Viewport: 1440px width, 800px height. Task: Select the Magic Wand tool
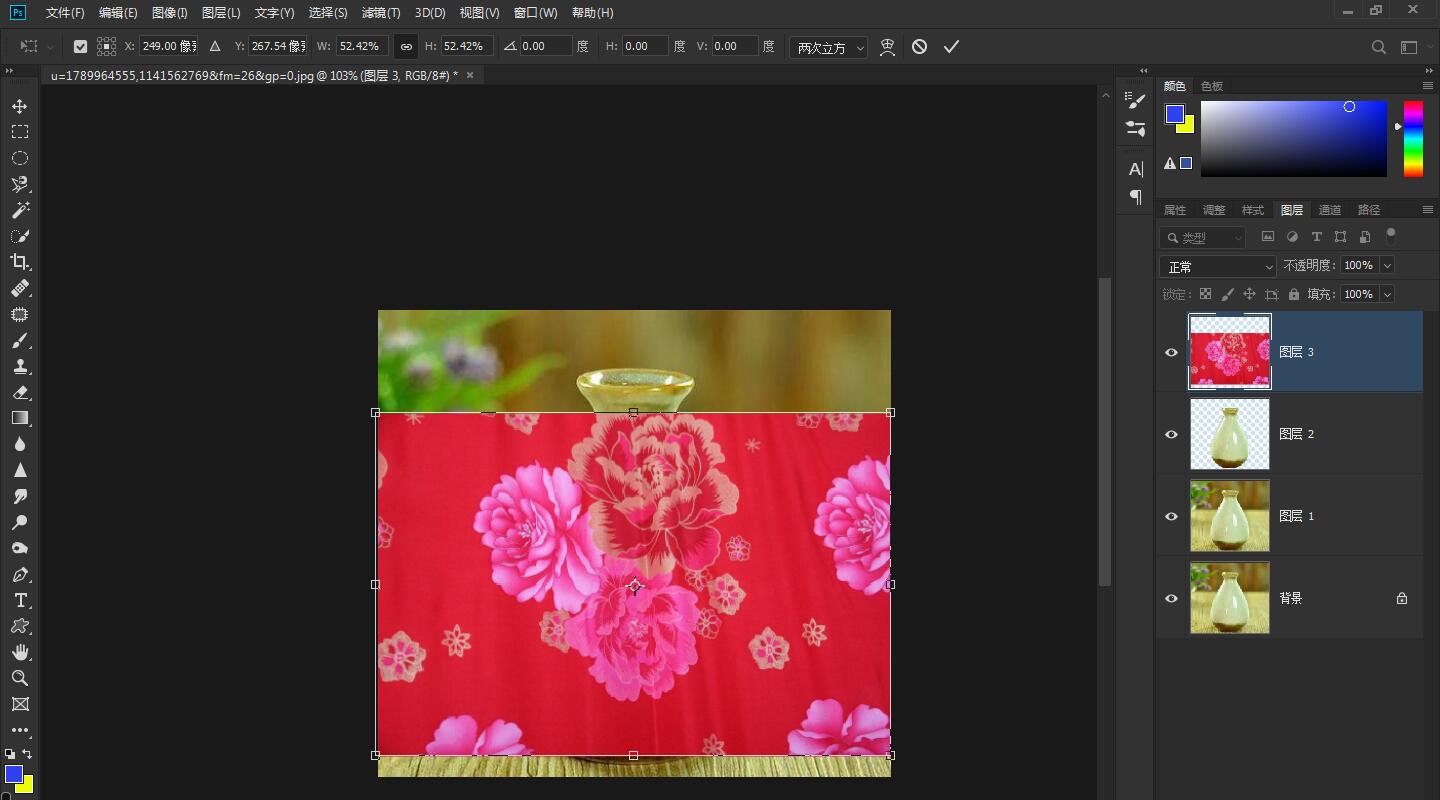[x=19, y=210]
